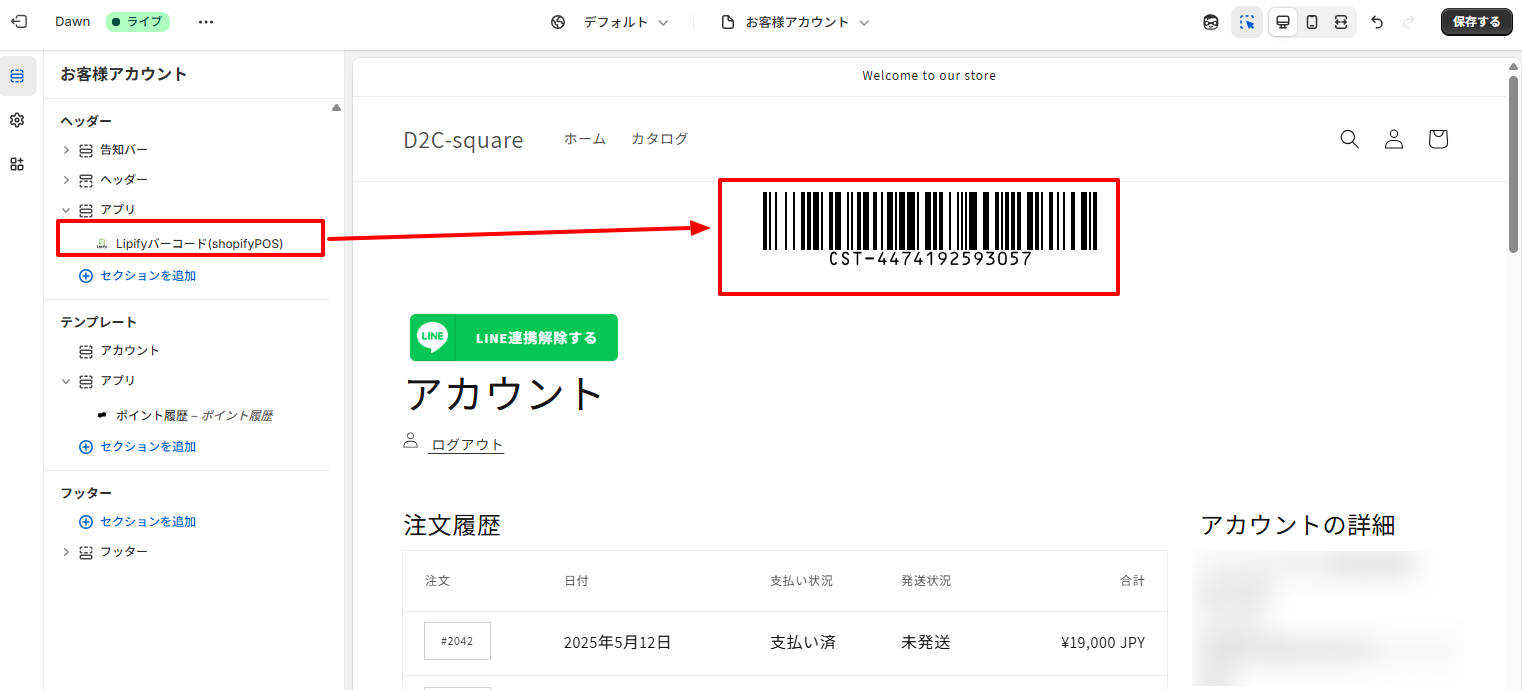Switch to desktop preview icon

[1283, 22]
